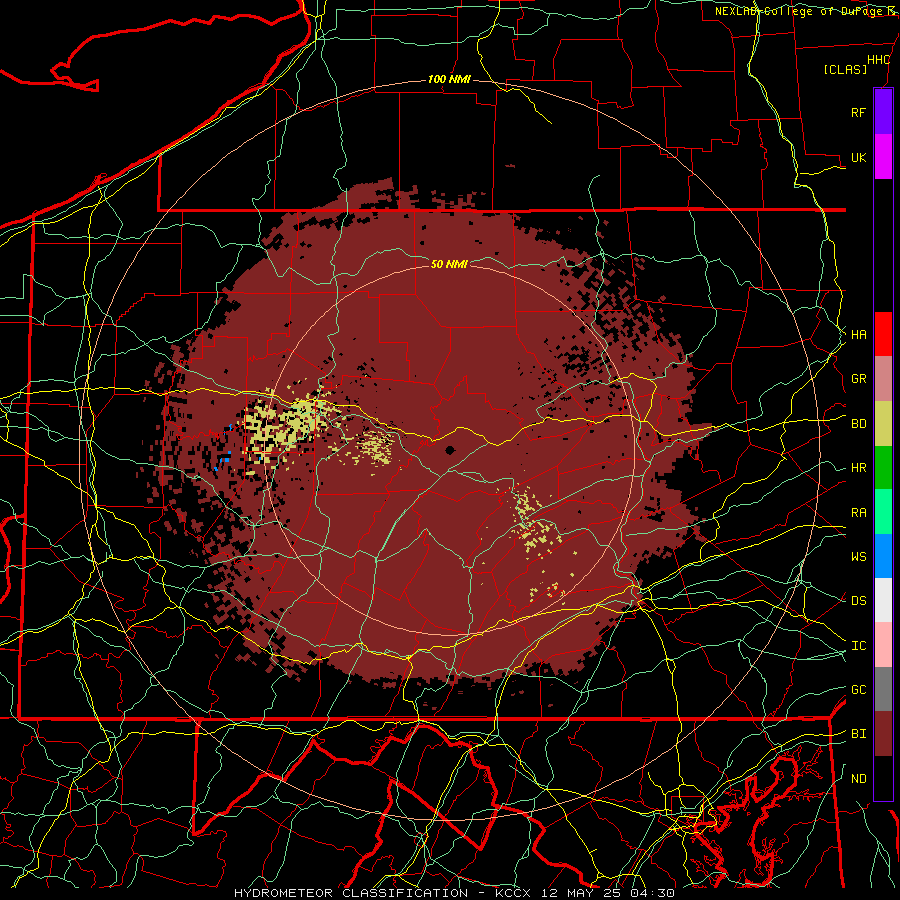The image size is (900, 900).
Task: Click the purple RF color swatch
Action: (x=883, y=112)
